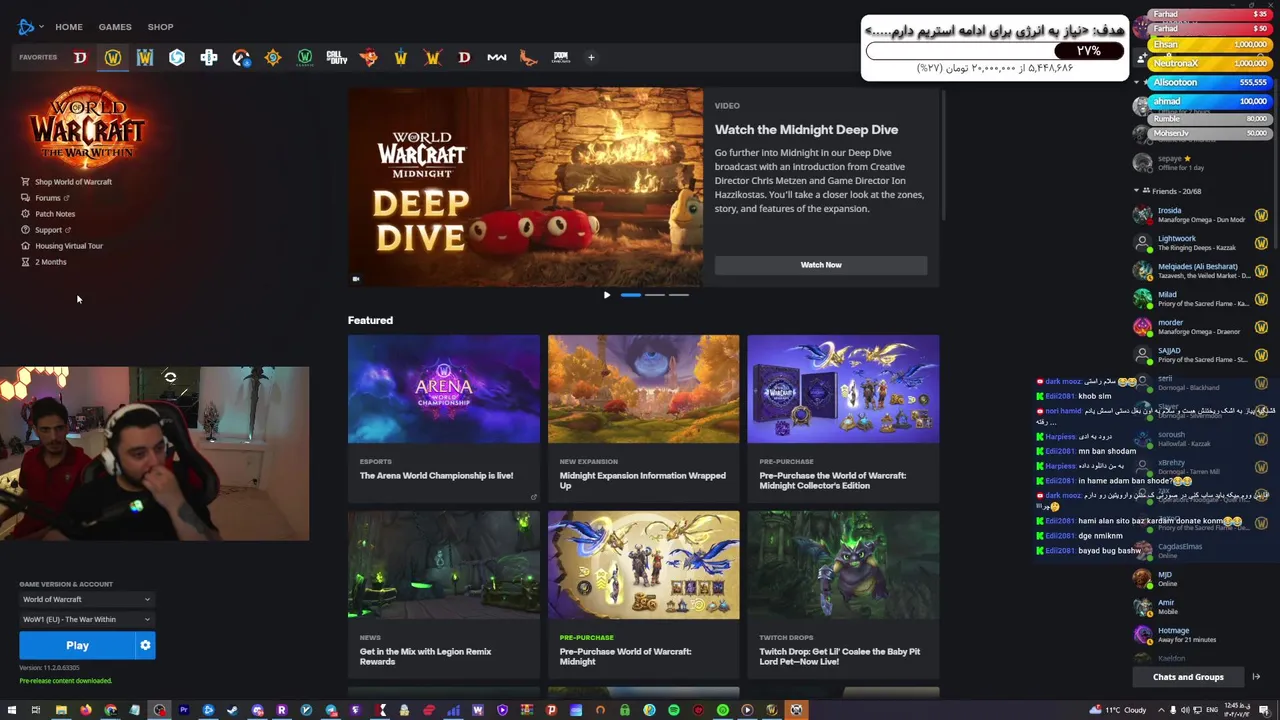Open Task View on the taskbar

coord(36,710)
